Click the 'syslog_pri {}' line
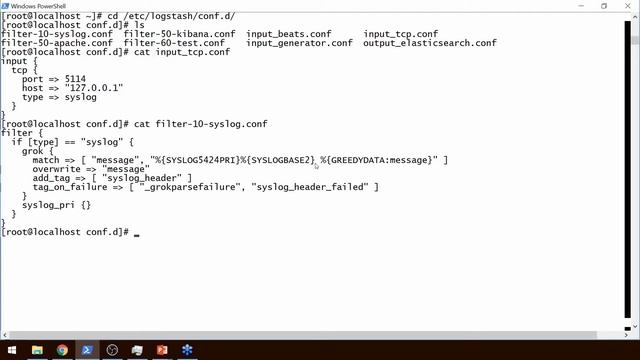 [56, 205]
